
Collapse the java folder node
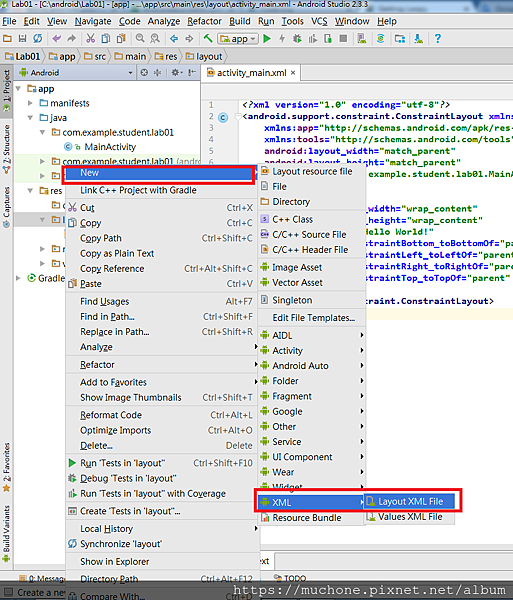(30, 118)
